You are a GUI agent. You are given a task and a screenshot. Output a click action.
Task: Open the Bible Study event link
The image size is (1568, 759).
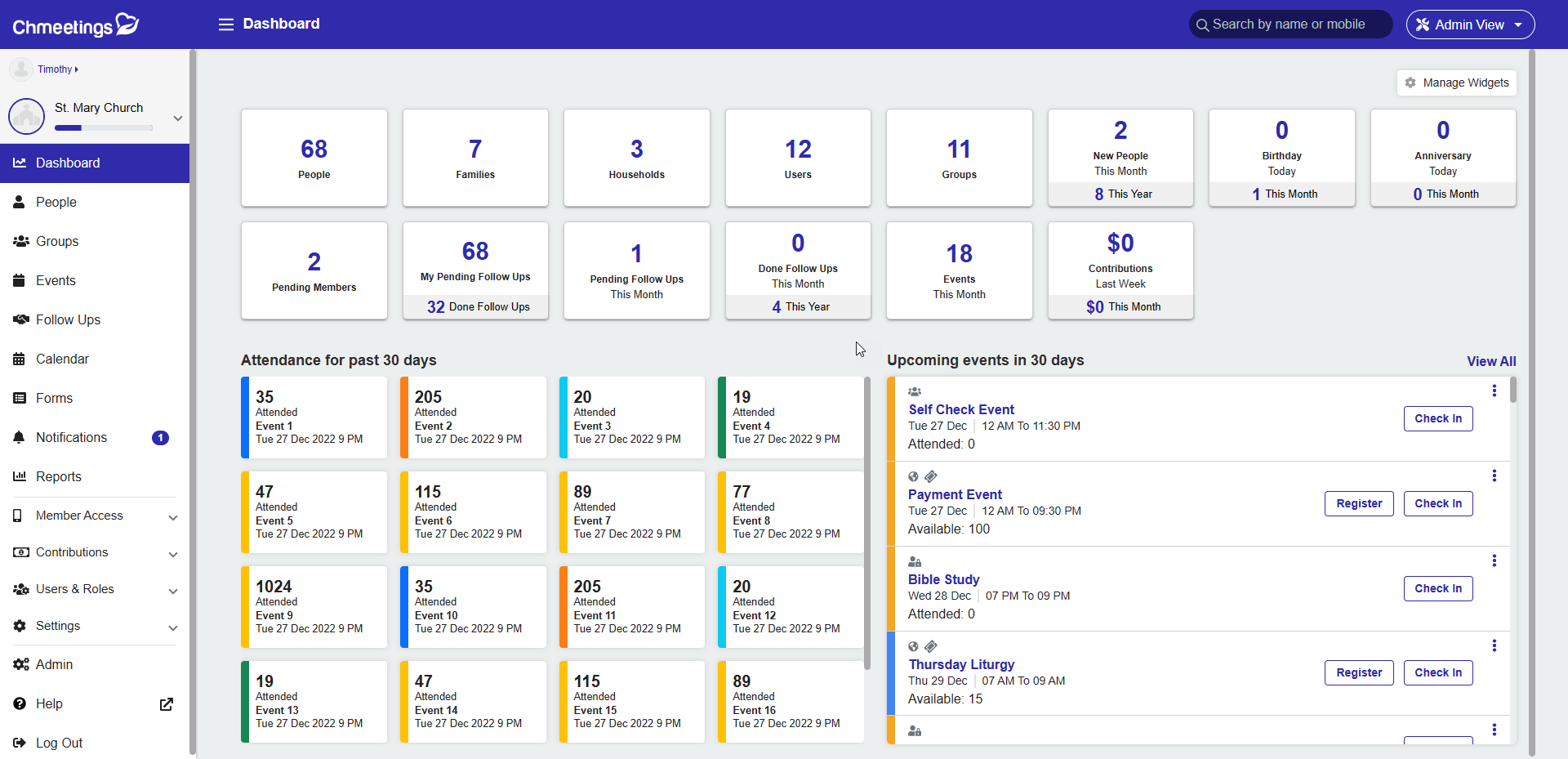pos(943,579)
